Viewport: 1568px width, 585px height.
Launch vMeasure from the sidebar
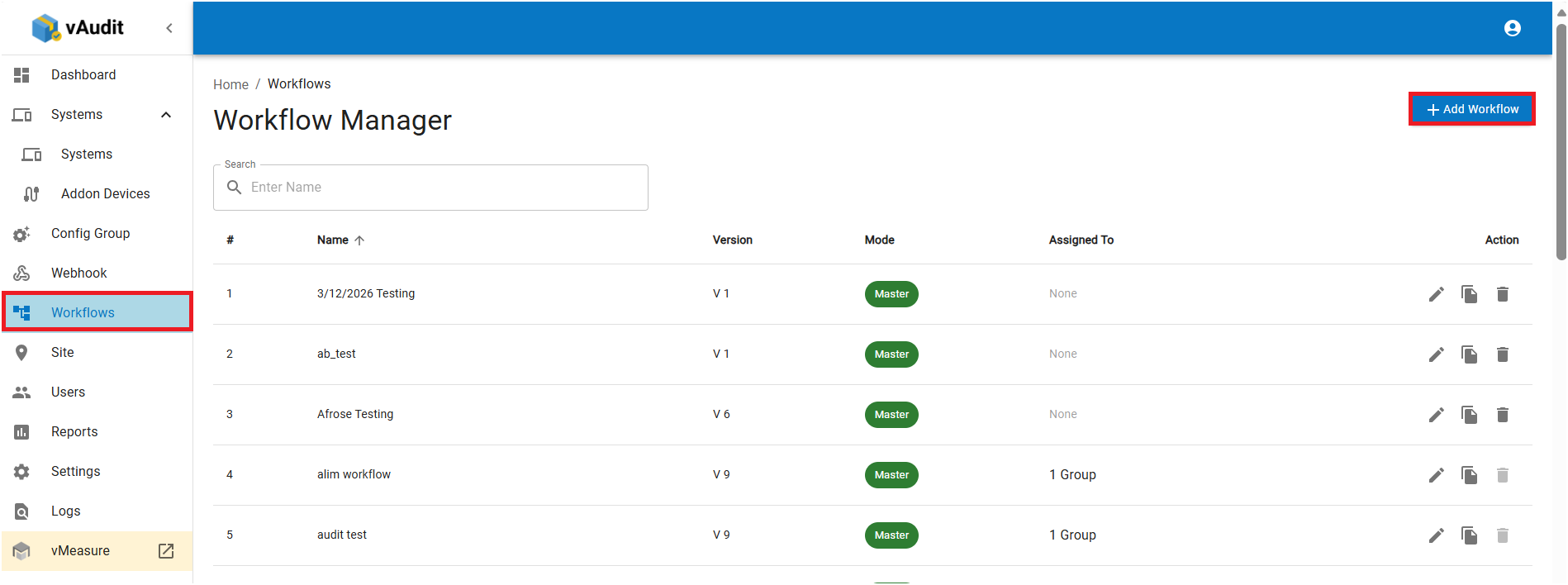pyautogui.click(x=97, y=551)
